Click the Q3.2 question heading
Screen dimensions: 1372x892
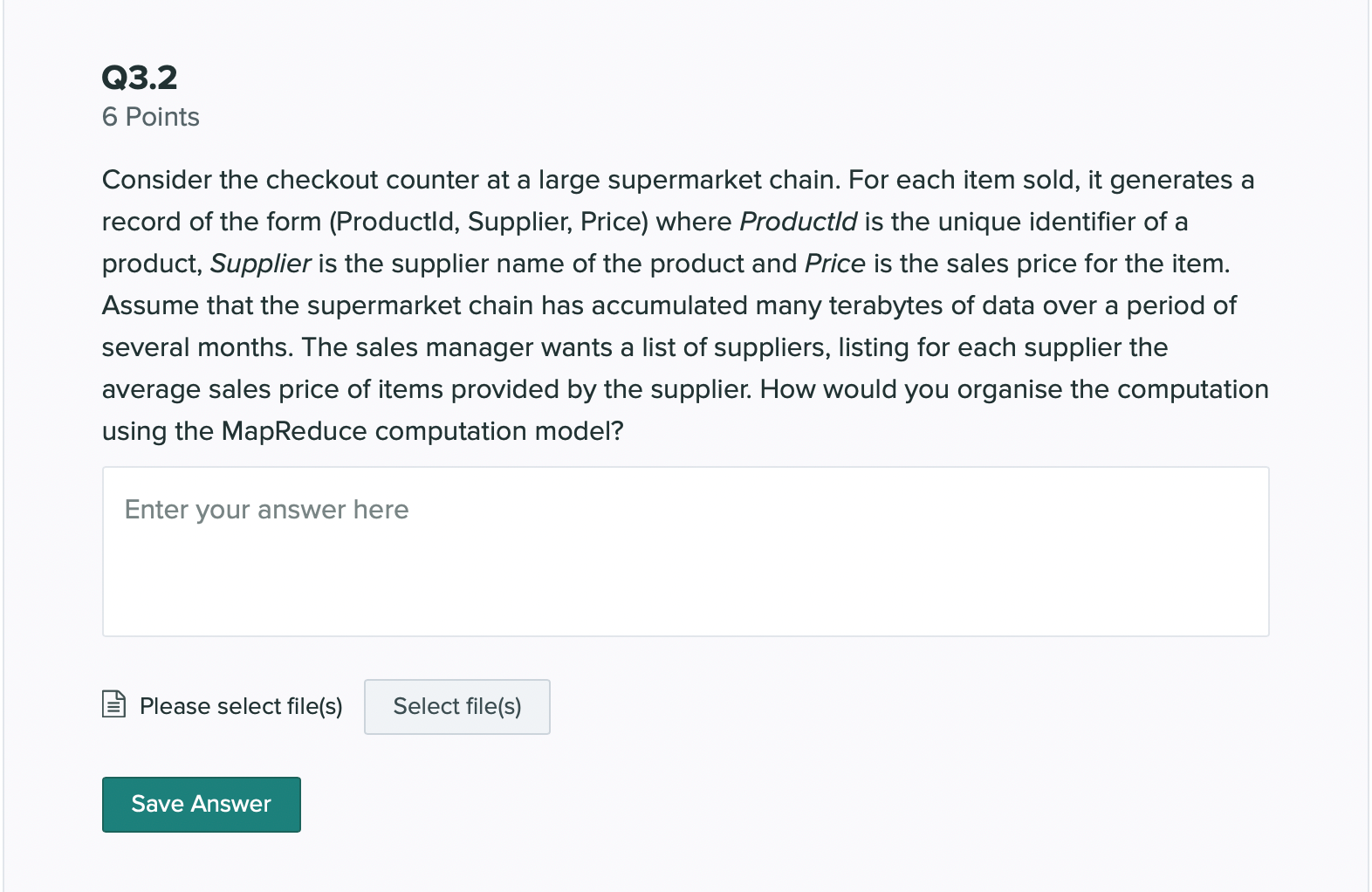[x=140, y=78]
